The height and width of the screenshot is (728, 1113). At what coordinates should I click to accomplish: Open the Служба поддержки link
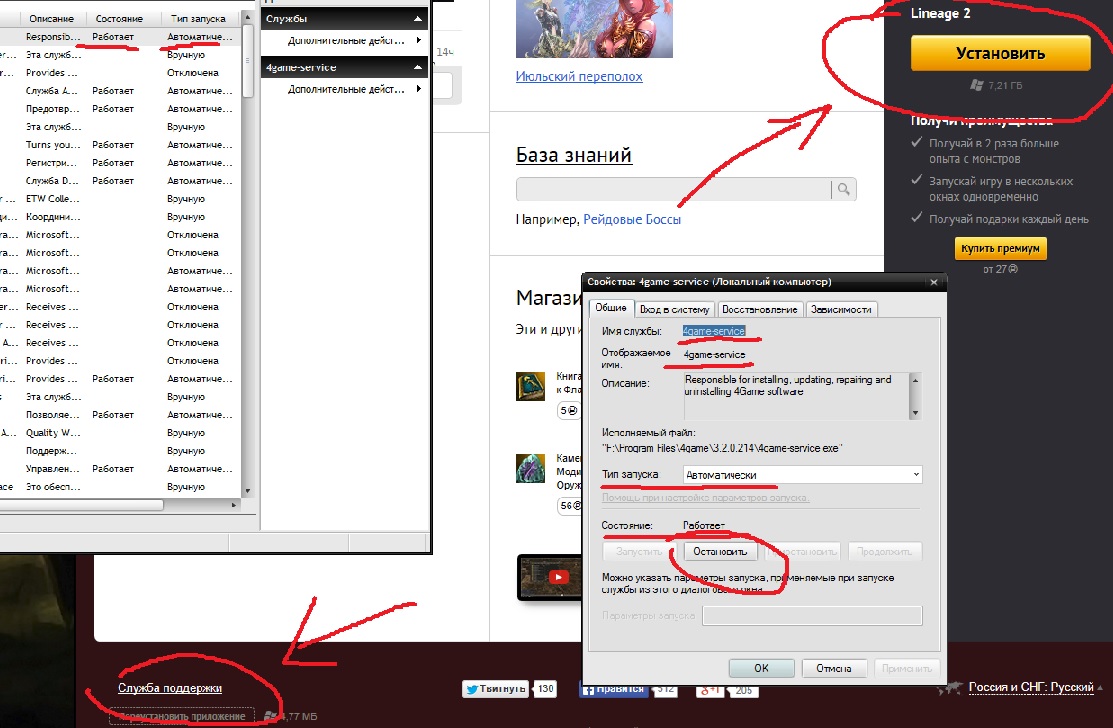(x=170, y=688)
